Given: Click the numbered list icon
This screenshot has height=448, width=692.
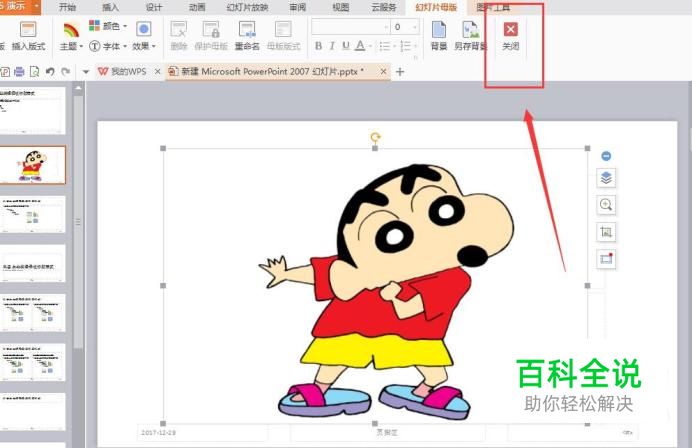Looking at the screenshot, I should pos(405,46).
